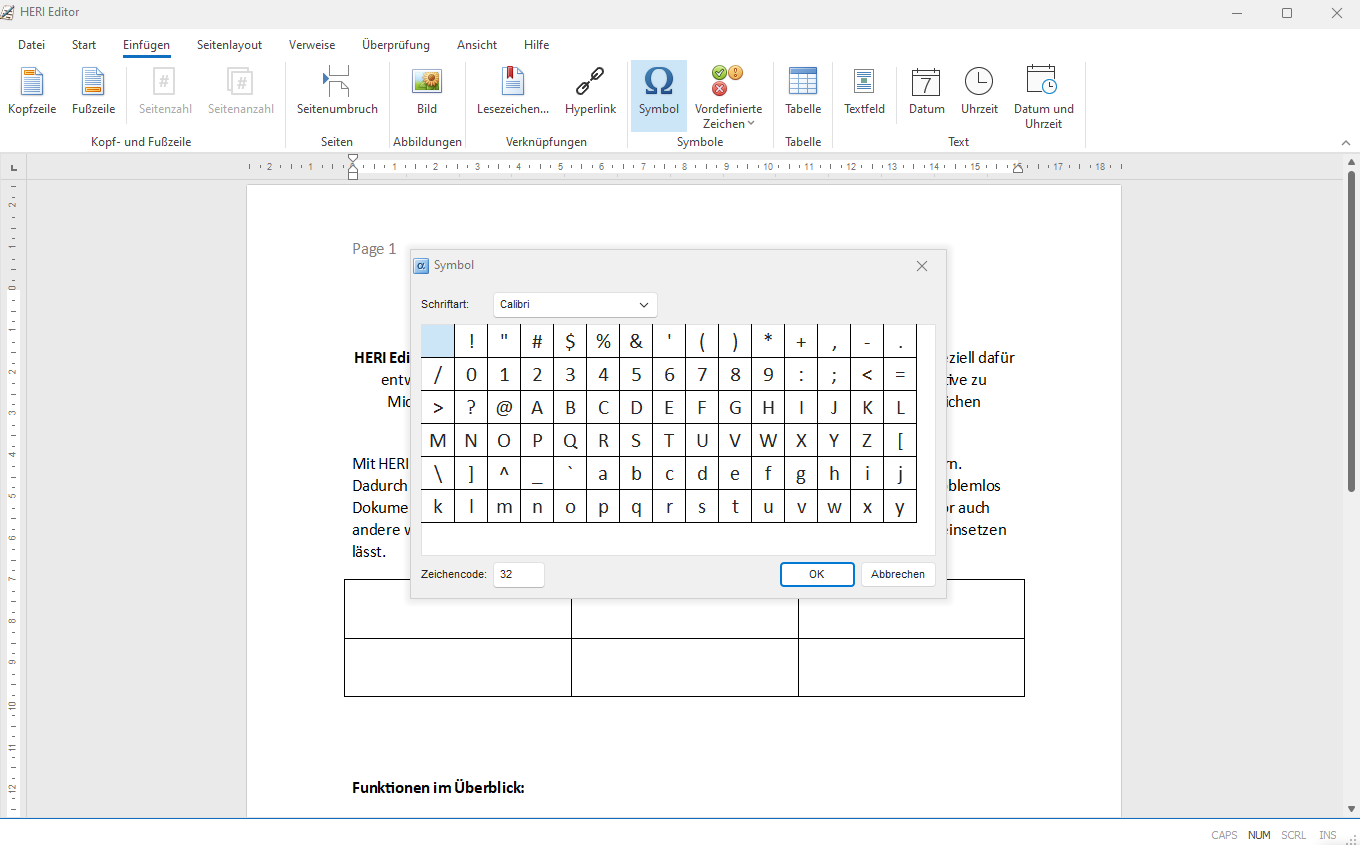1360x845 pixels.
Task: Insert a Textfeld text box
Action: coord(864,92)
